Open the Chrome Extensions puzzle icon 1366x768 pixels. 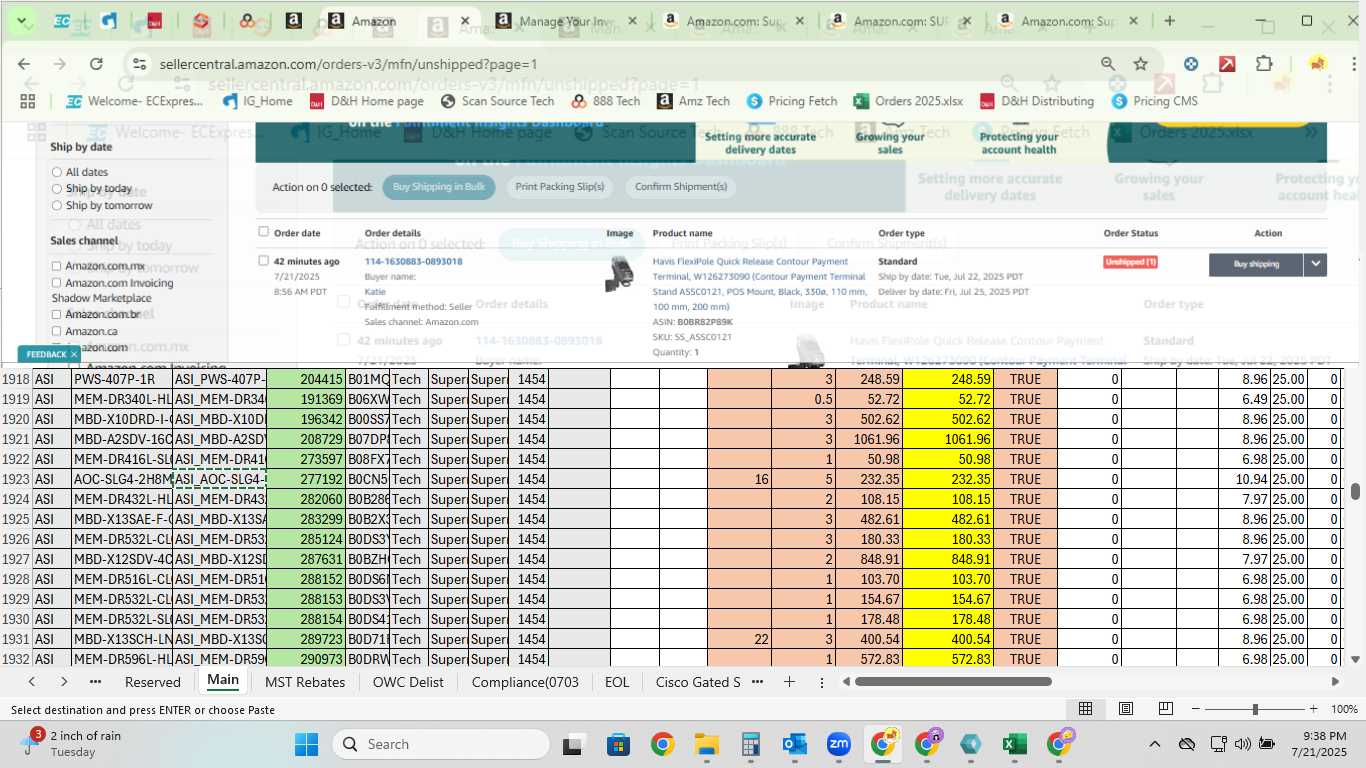pyautogui.click(x=1264, y=64)
